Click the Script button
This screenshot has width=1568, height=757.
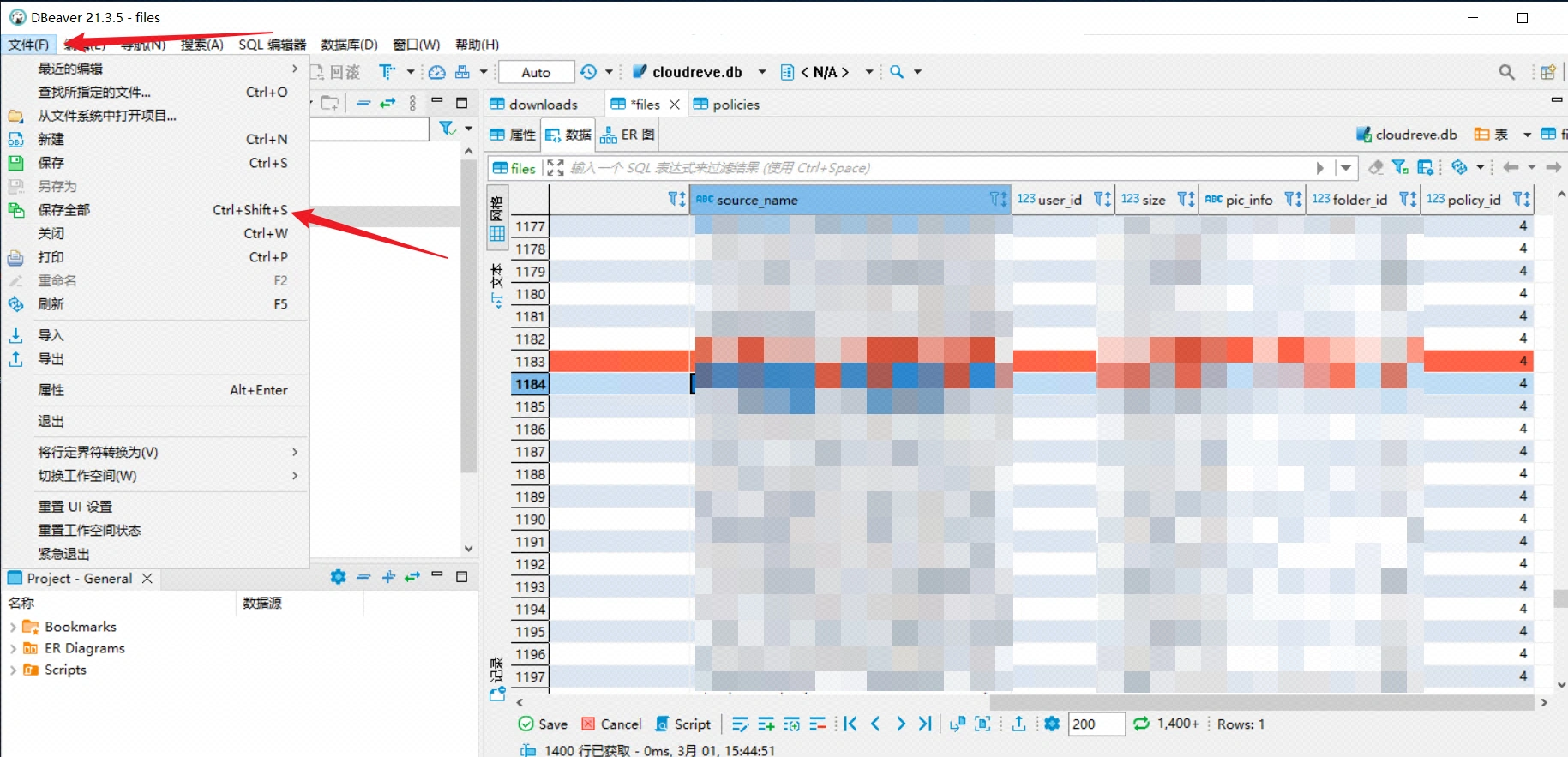click(683, 724)
